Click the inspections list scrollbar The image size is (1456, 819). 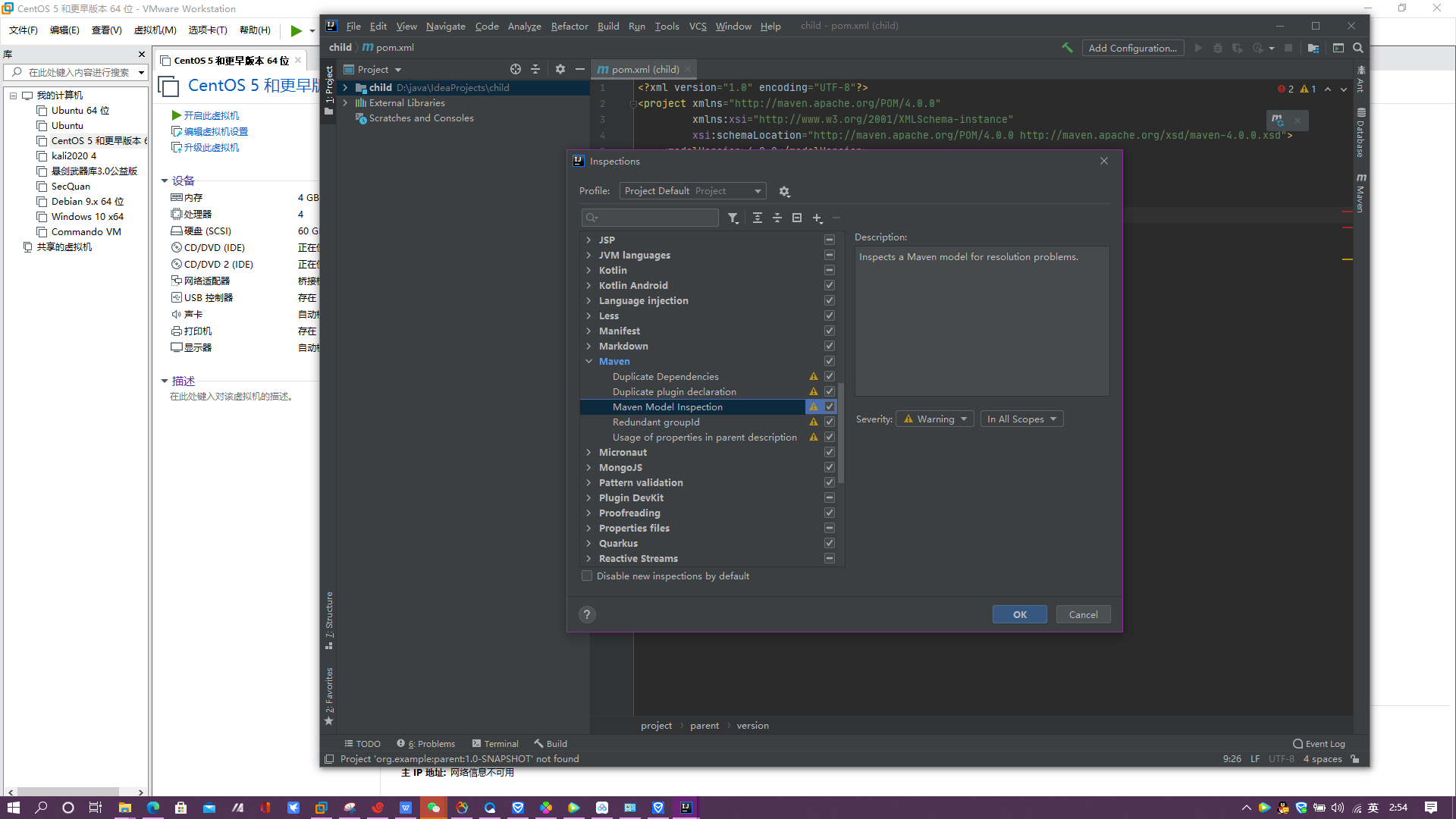(x=841, y=432)
